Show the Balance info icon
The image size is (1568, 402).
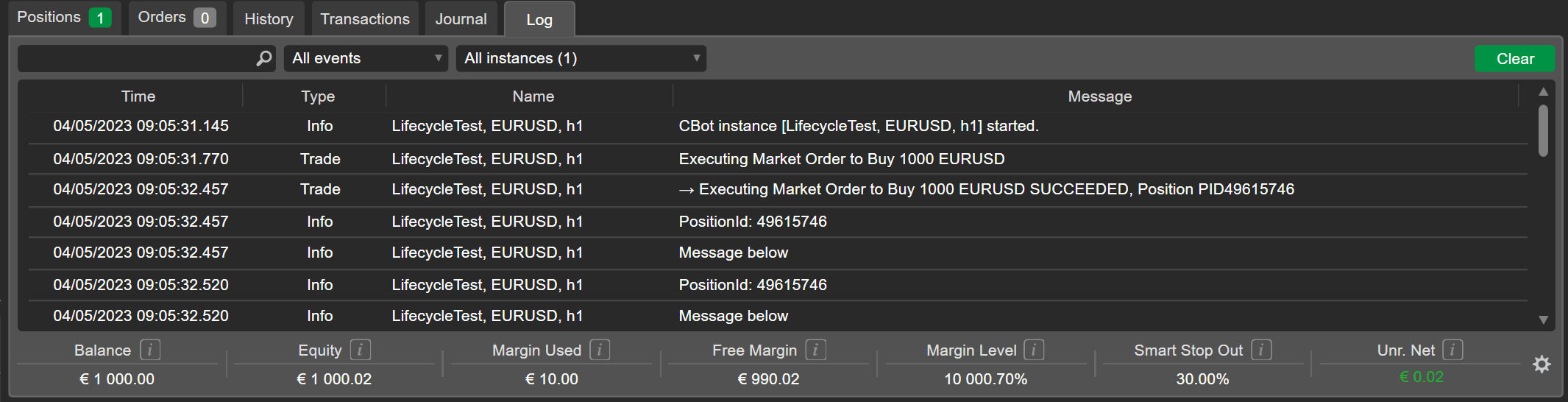tap(150, 350)
